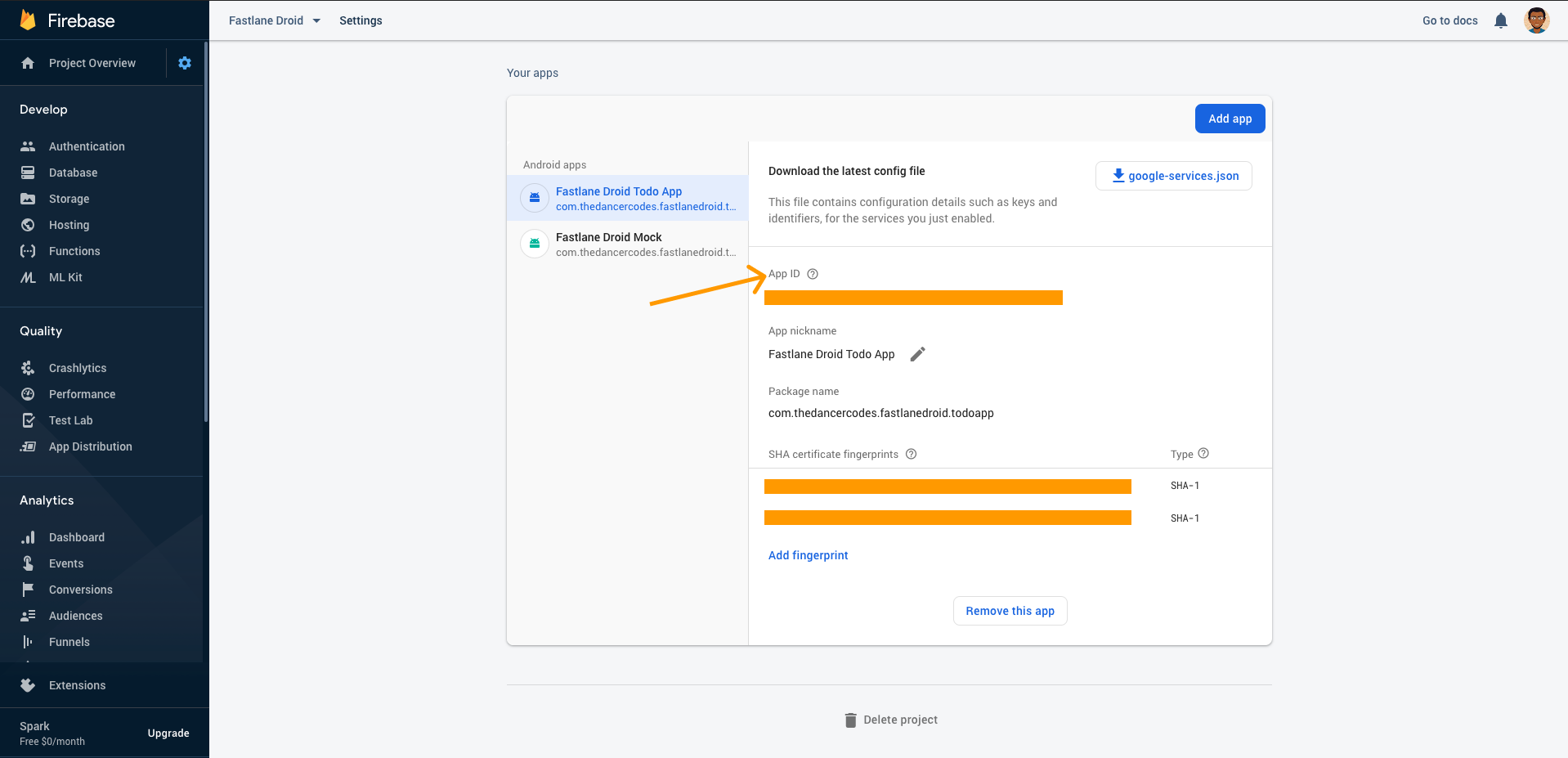Click the edit nickname pencil icon
This screenshot has height=758, width=1568.
tap(918, 354)
